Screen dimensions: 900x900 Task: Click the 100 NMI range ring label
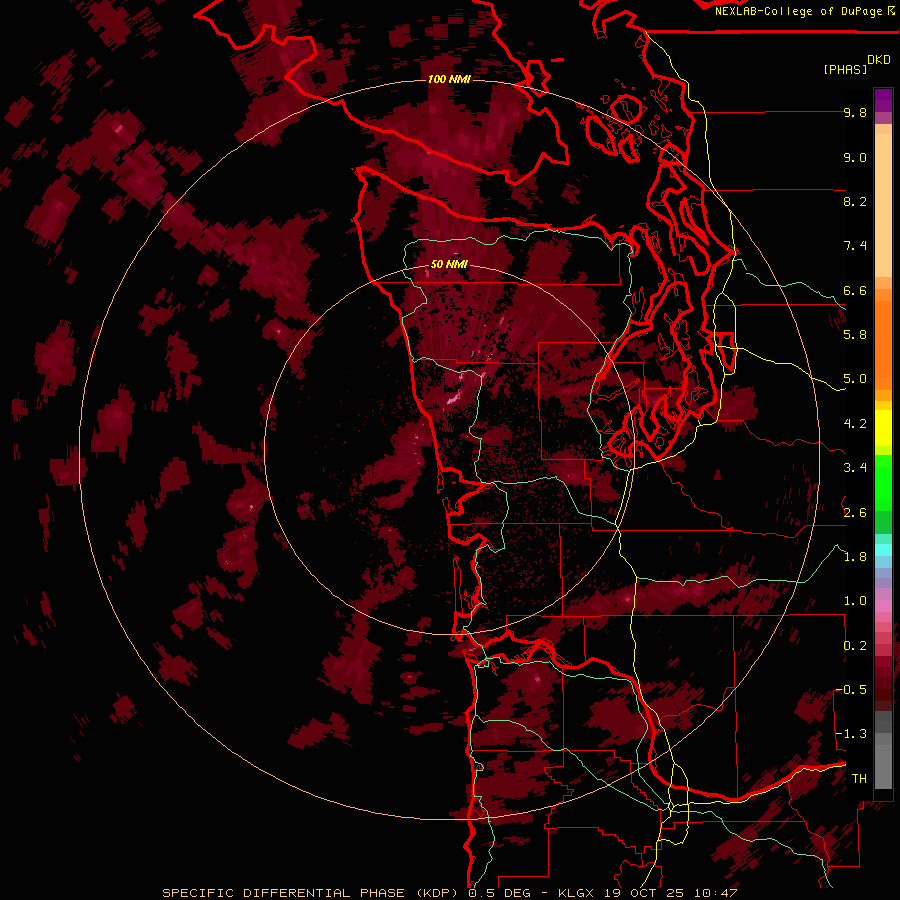[x=449, y=79]
